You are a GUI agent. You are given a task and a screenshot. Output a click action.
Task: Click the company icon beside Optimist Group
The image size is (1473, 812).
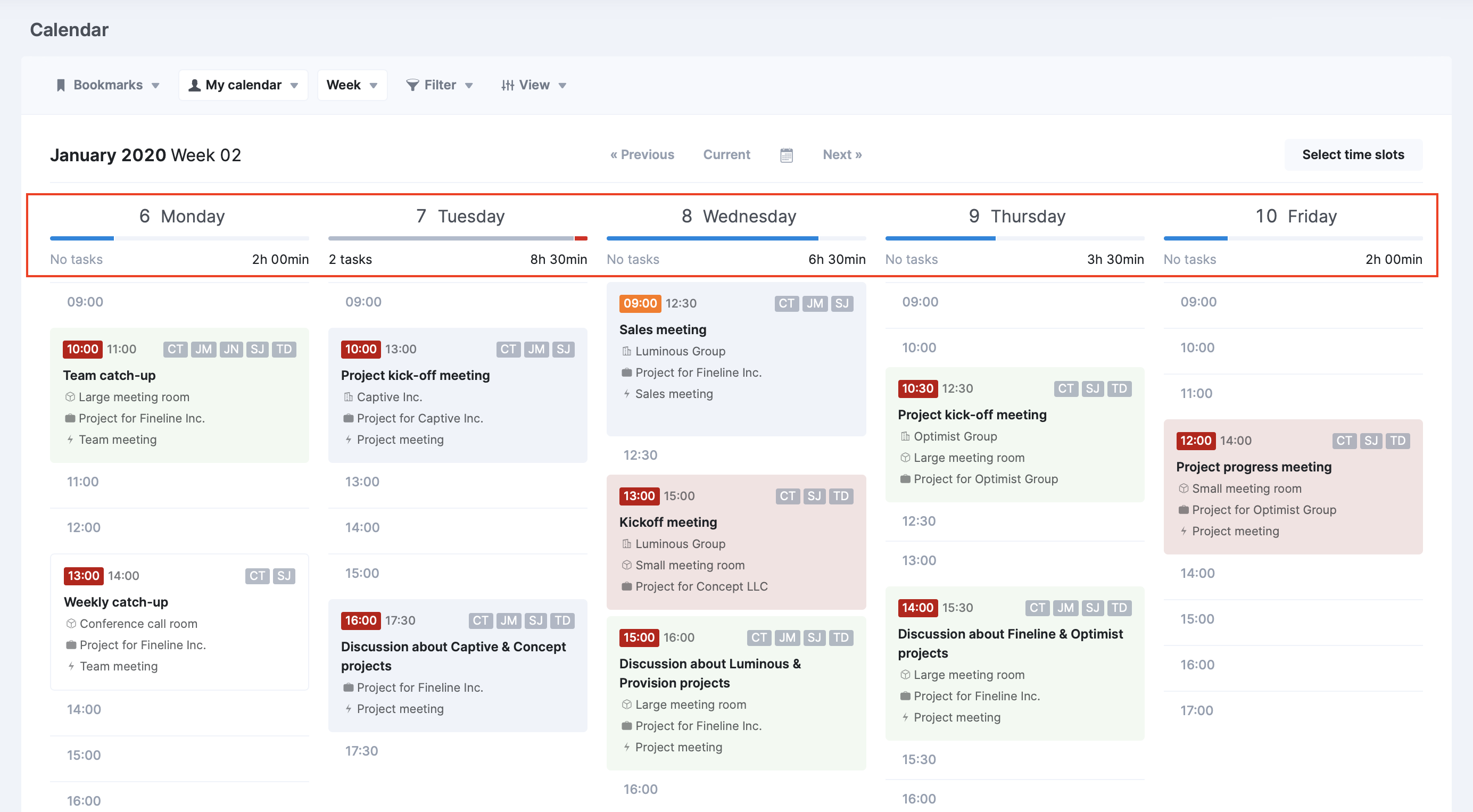tap(905, 436)
